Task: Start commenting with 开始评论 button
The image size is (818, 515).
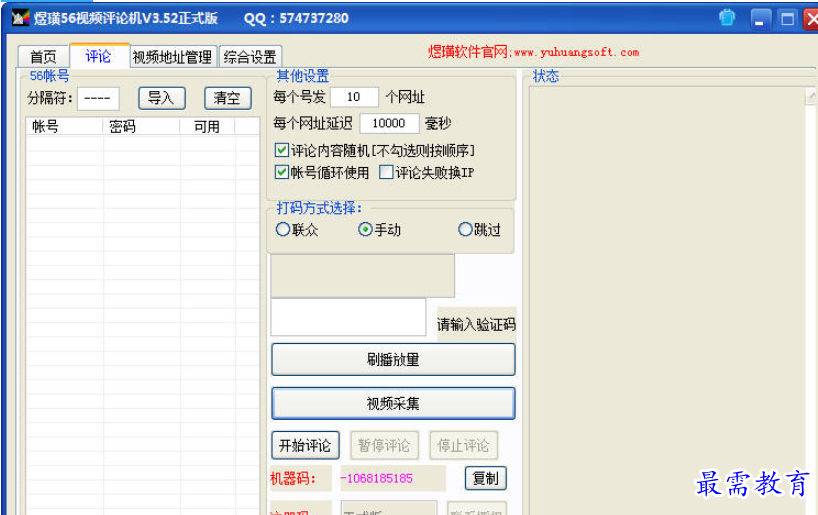Action: coord(305,445)
